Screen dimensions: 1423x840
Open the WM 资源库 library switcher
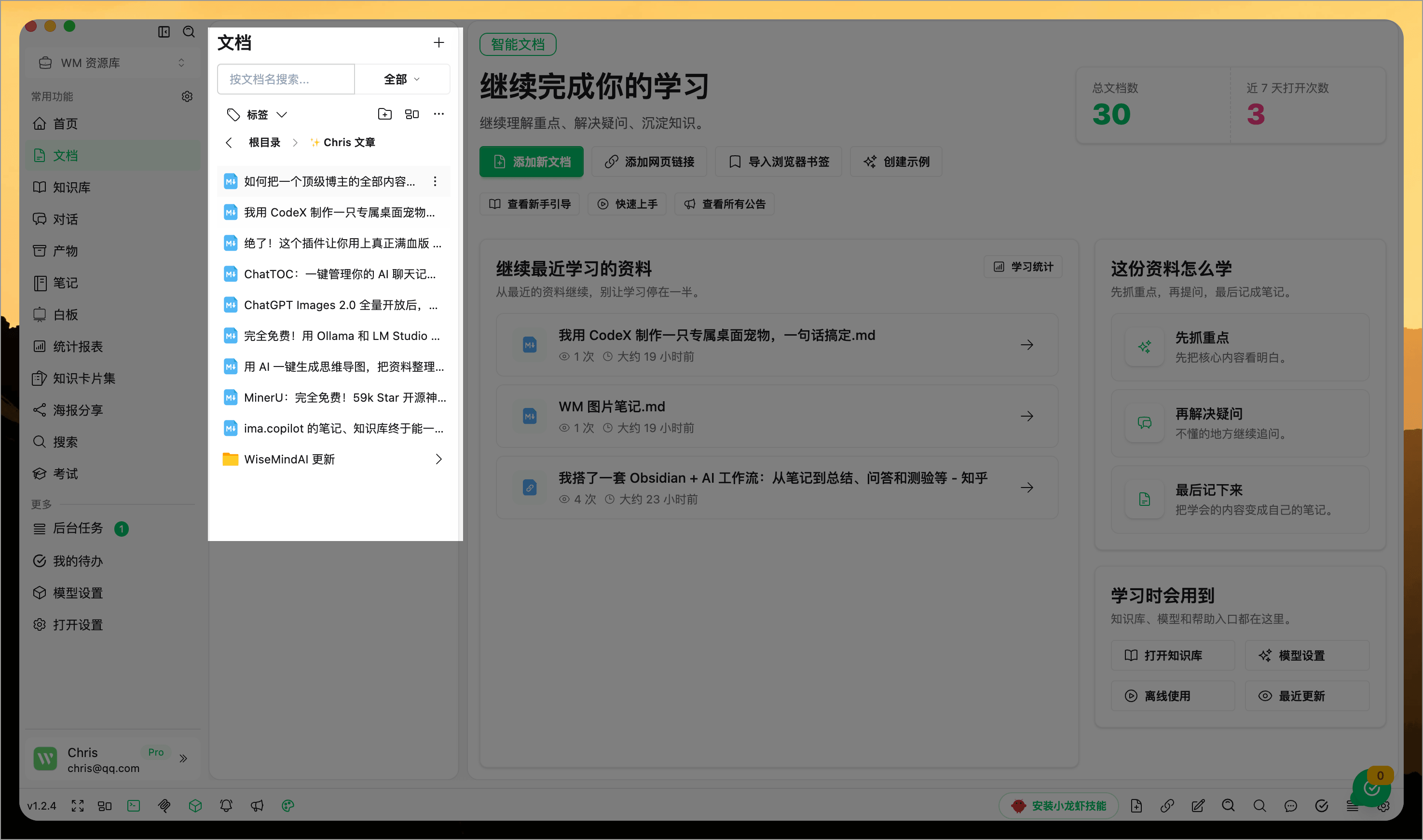click(x=112, y=63)
